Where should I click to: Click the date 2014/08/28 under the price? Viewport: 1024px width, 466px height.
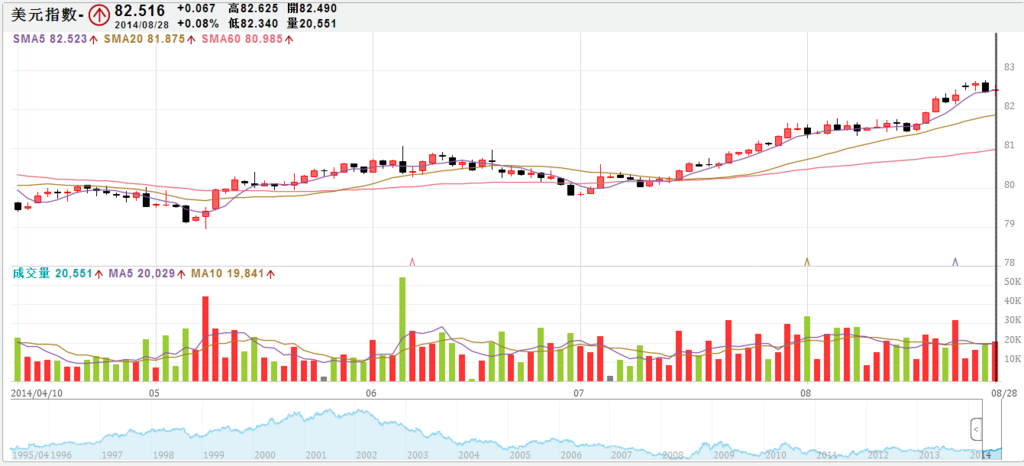pos(143,23)
